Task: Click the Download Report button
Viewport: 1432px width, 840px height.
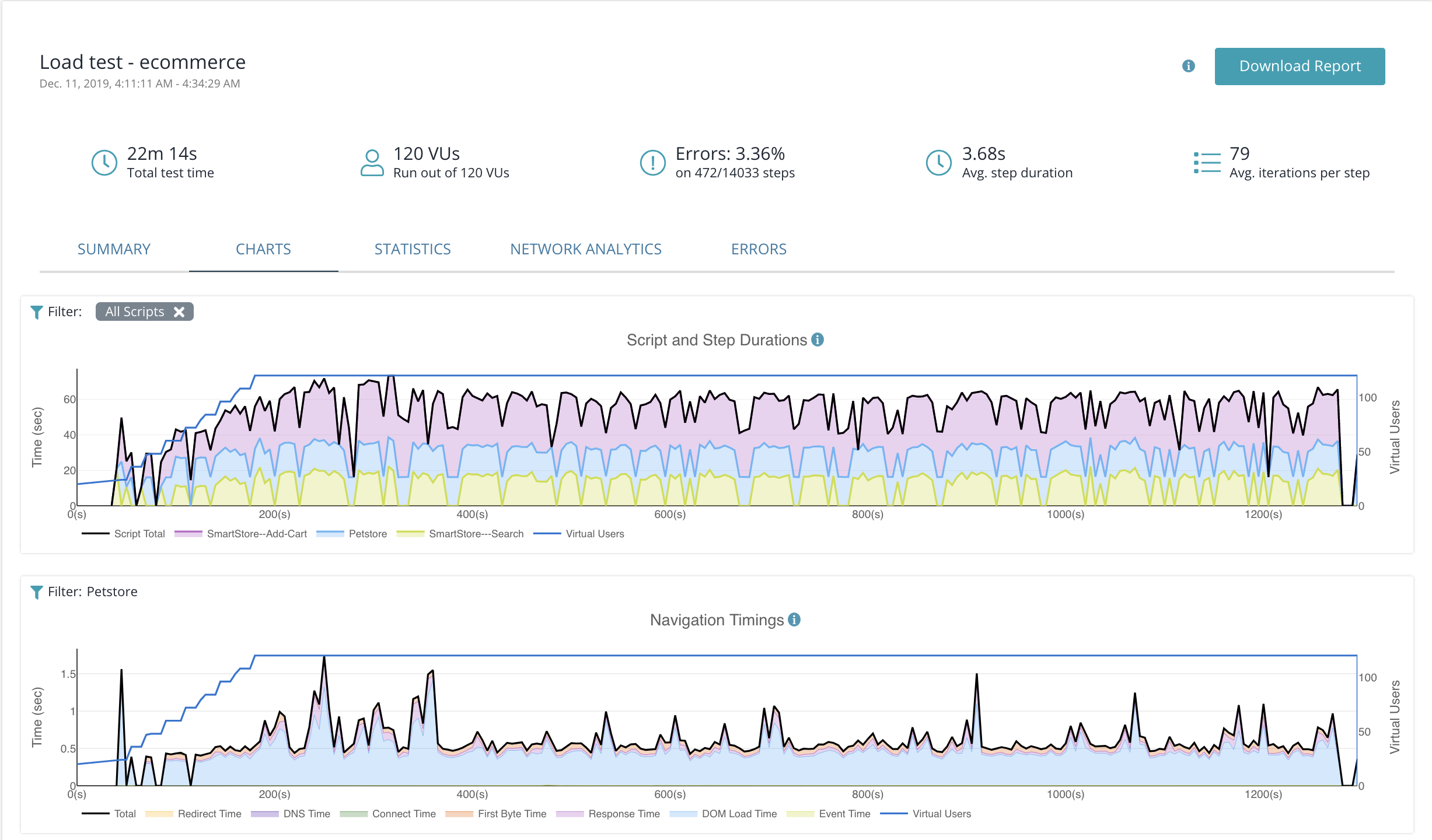Action: pyautogui.click(x=1300, y=66)
